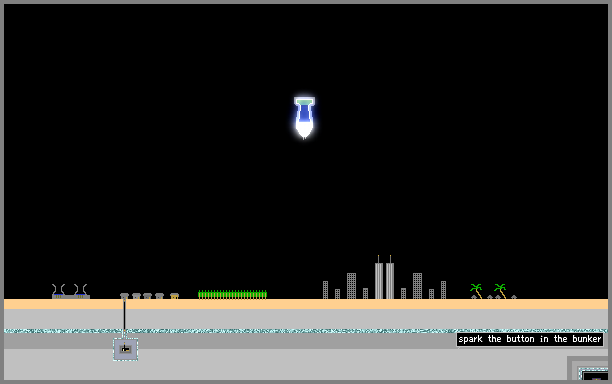Select the right twin tower skyscraper

[390, 278]
